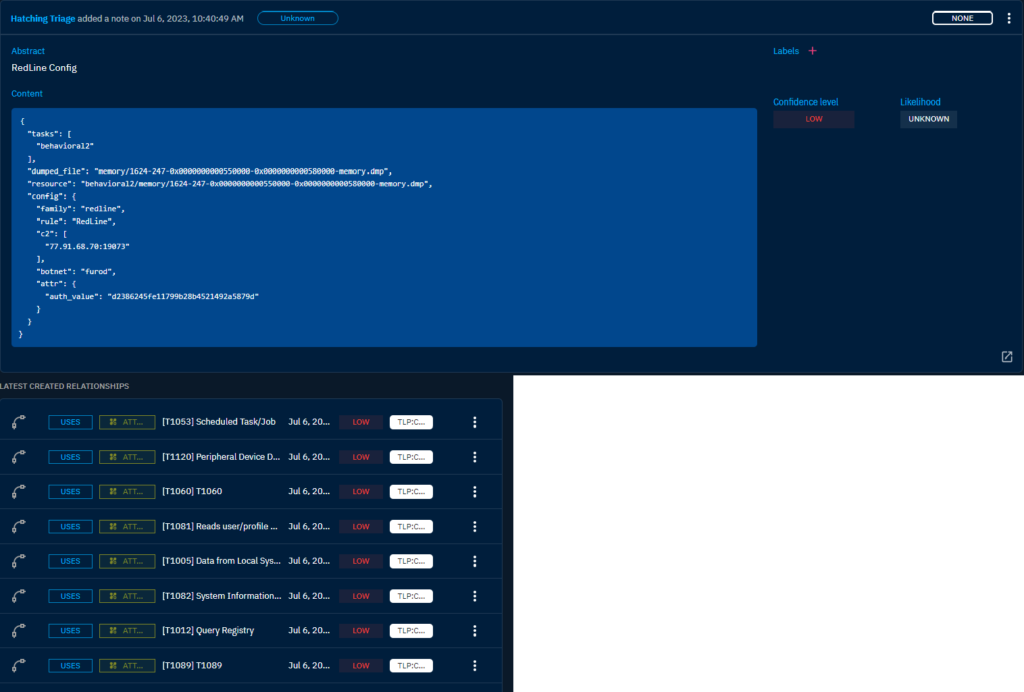Image resolution: width=1024 pixels, height=692 pixels.
Task: Click the plus icon next to Labels
Action: 812,51
